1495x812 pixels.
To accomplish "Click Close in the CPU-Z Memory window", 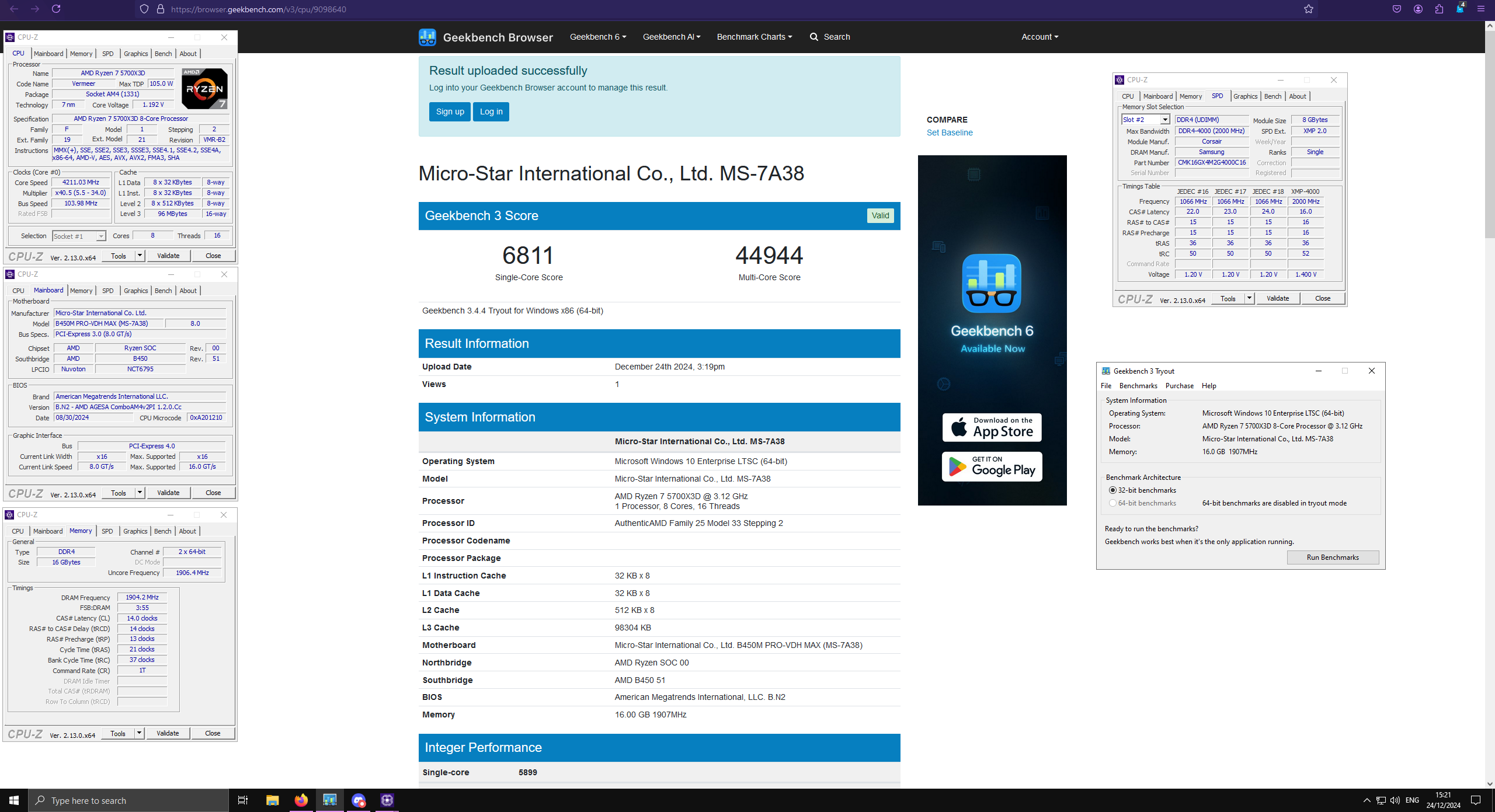I will 213,733.
